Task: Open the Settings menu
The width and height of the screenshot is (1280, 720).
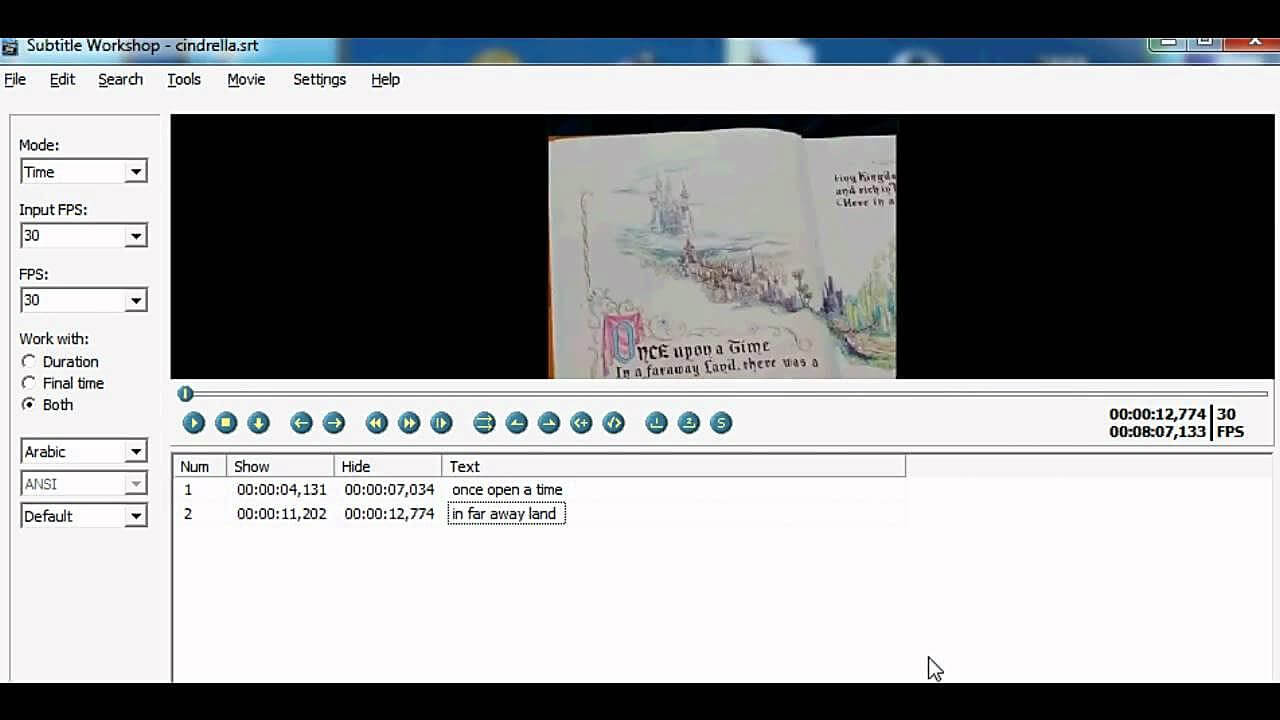Action: coord(319,79)
